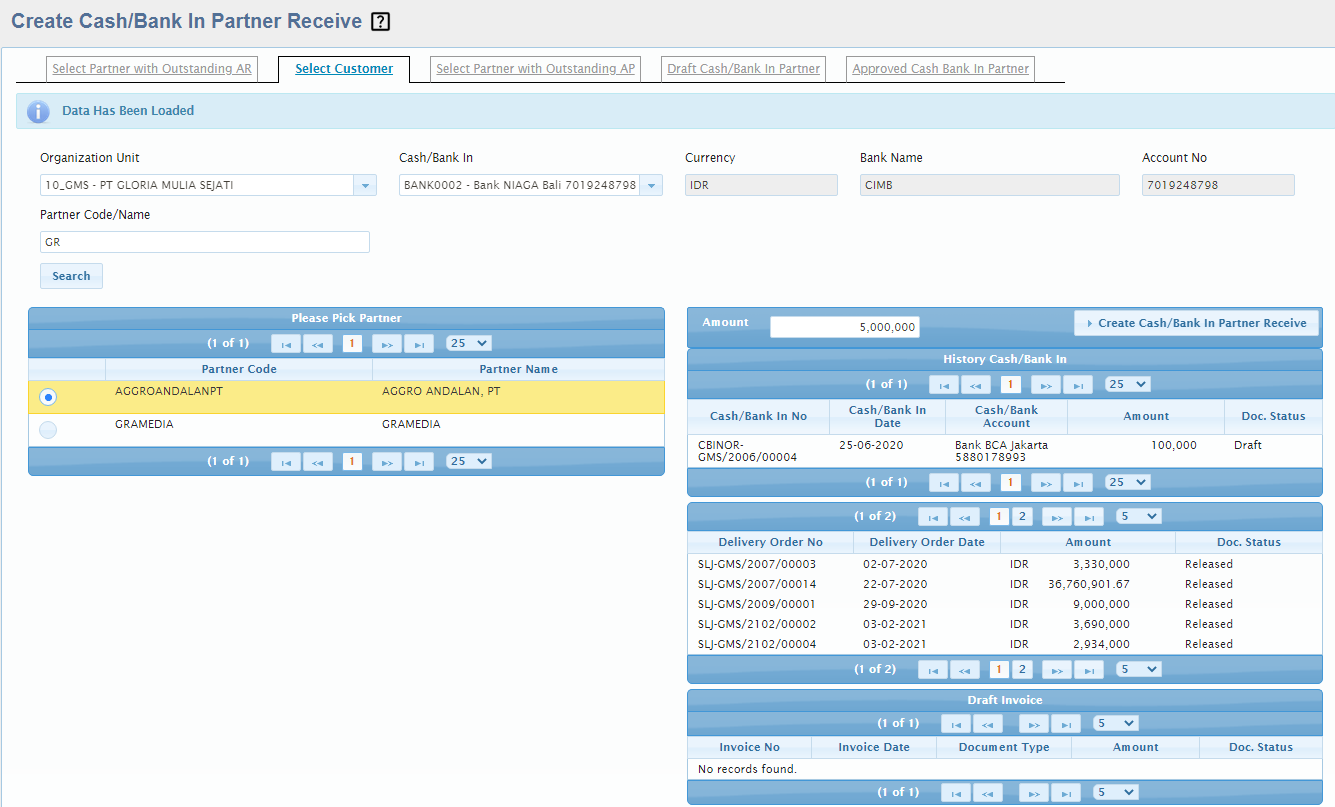Click Delivery Order Date column header
1335x807 pixels.
point(927,542)
